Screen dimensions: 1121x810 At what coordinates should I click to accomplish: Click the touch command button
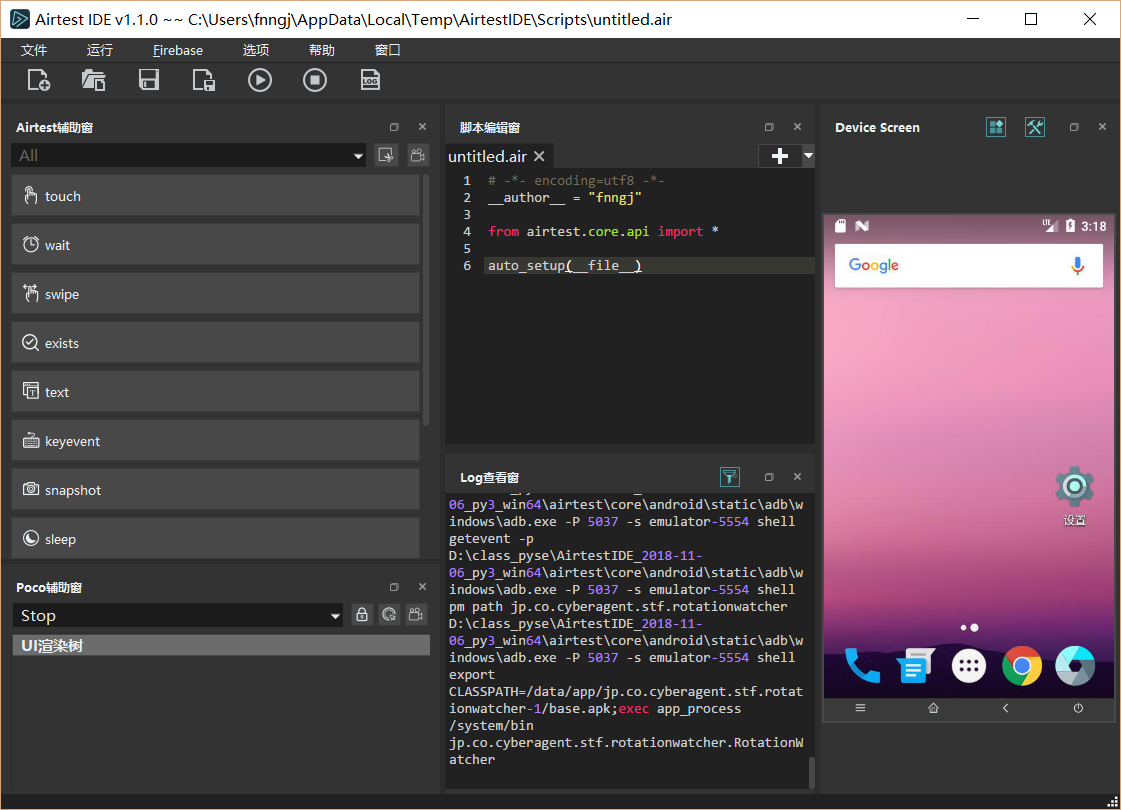pyautogui.click(x=215, y=196)
